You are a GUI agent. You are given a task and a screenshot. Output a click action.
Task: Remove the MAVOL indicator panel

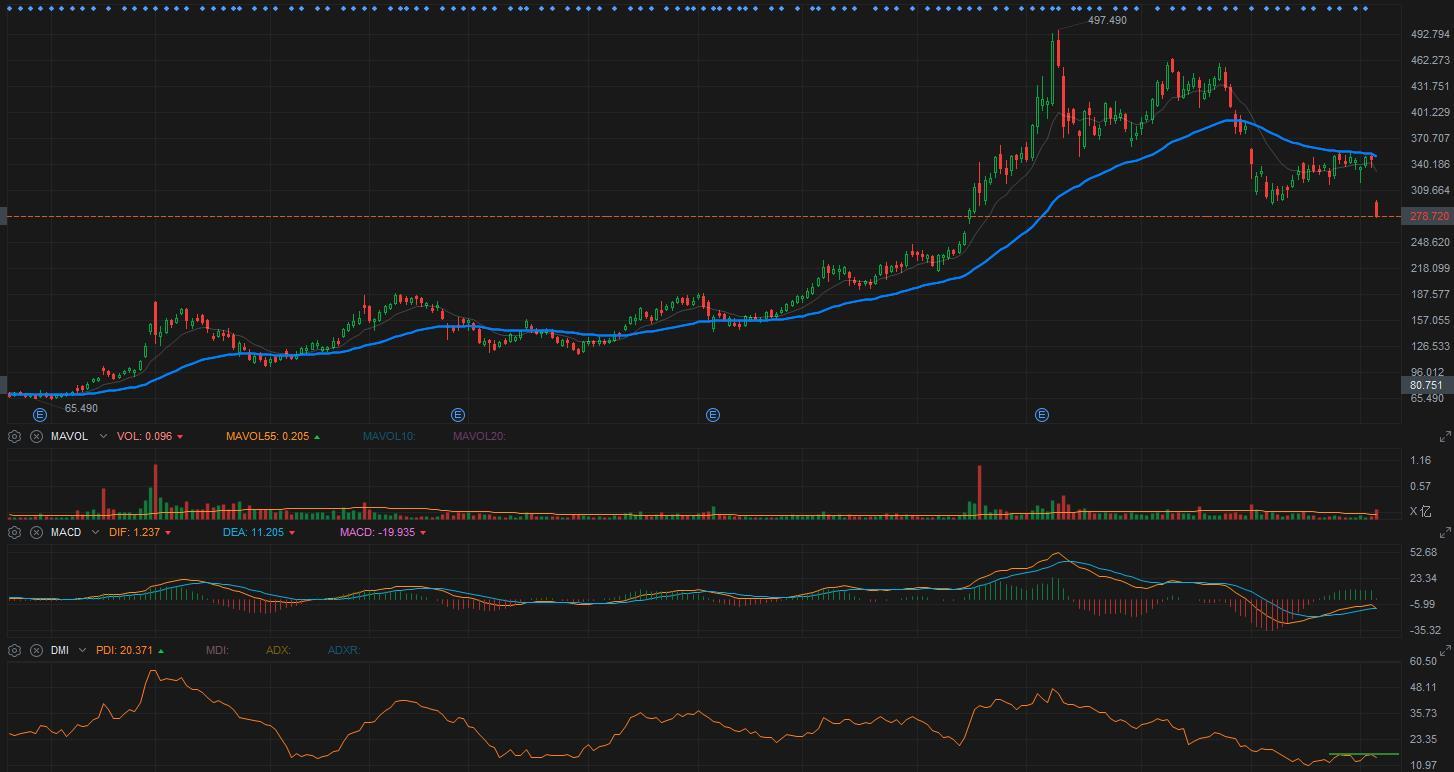coord(36,437)
